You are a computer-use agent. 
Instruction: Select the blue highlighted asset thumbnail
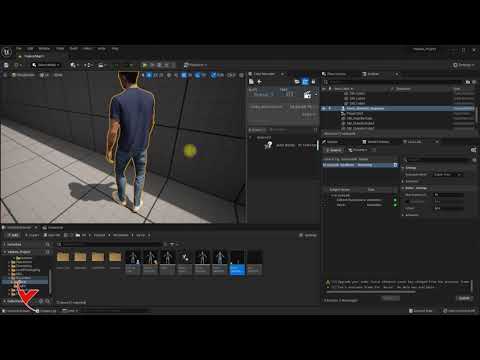click(x=237, y=263)
